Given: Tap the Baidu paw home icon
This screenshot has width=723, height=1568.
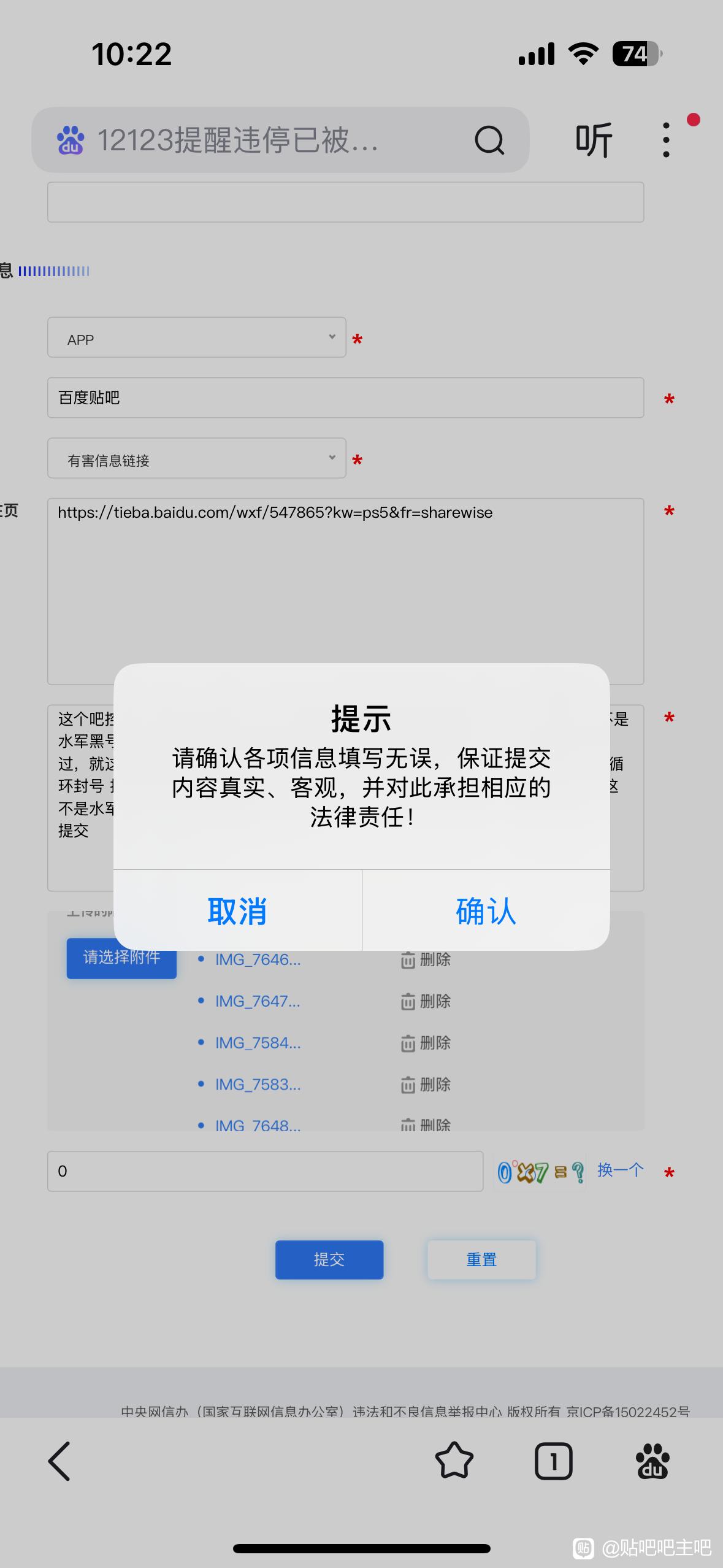Looking at the screenshot, I should 652,1461.
